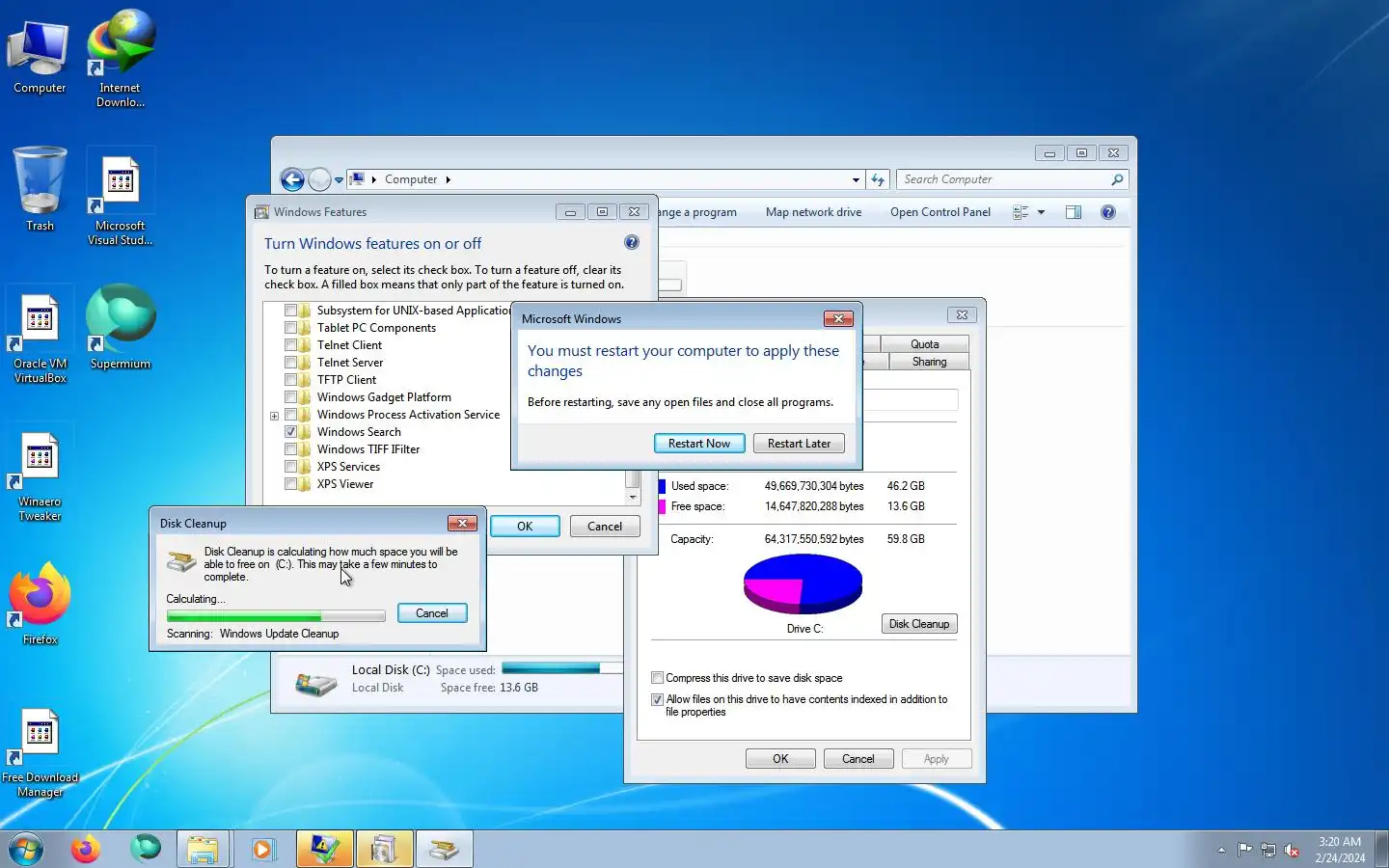Tick the Telnet Client checkbox
The height and width of the screenshot is (868, 1389).
pos(290,345)
